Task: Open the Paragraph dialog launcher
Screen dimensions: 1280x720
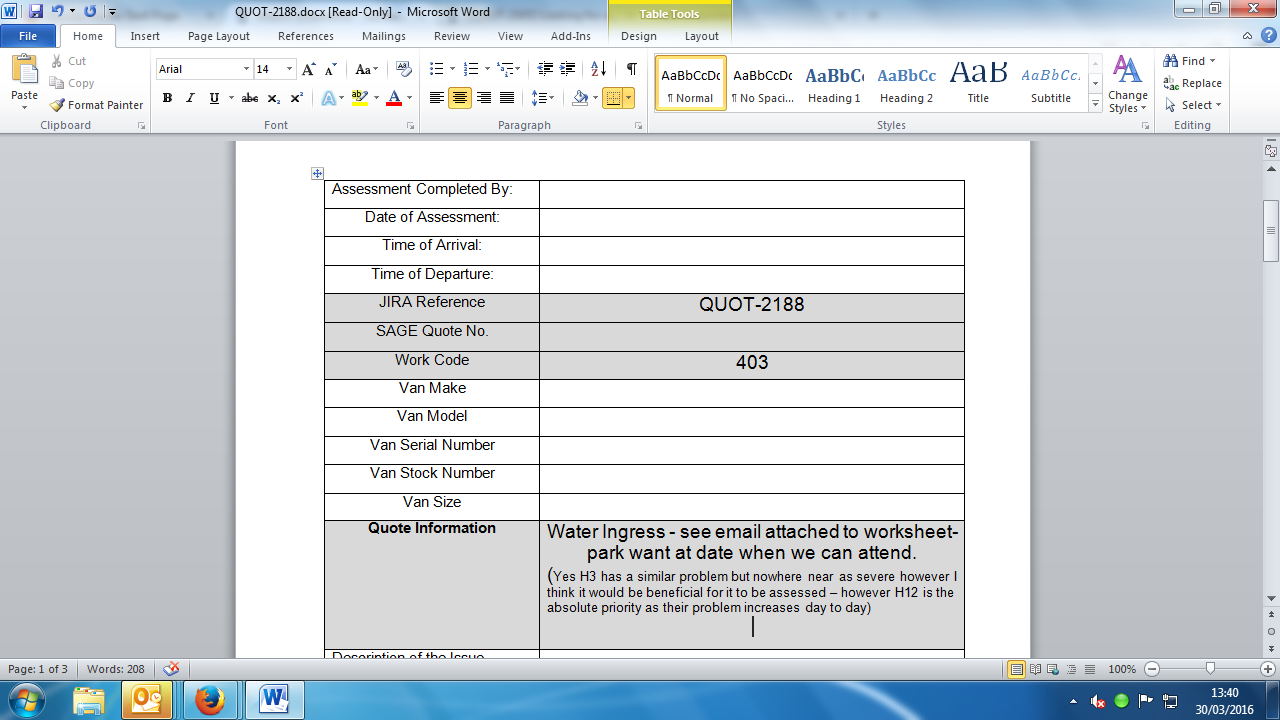Action: [638, 126]
